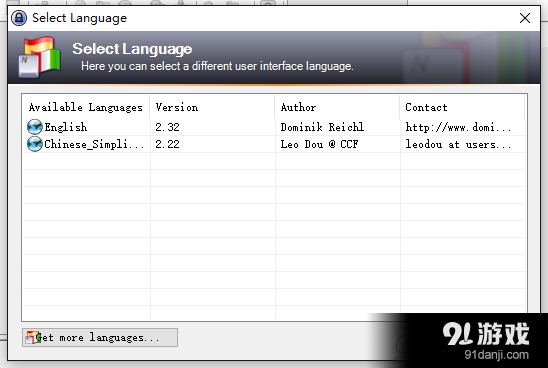Click the flags icon in the Select Language banner

click(39, 57)
